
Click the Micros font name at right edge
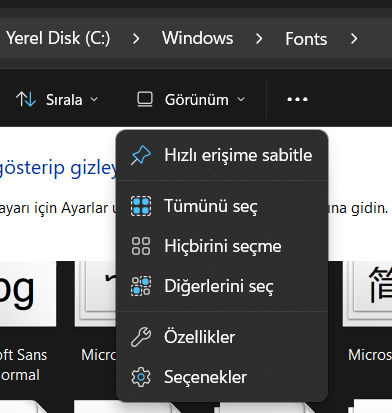pos(370,355)
